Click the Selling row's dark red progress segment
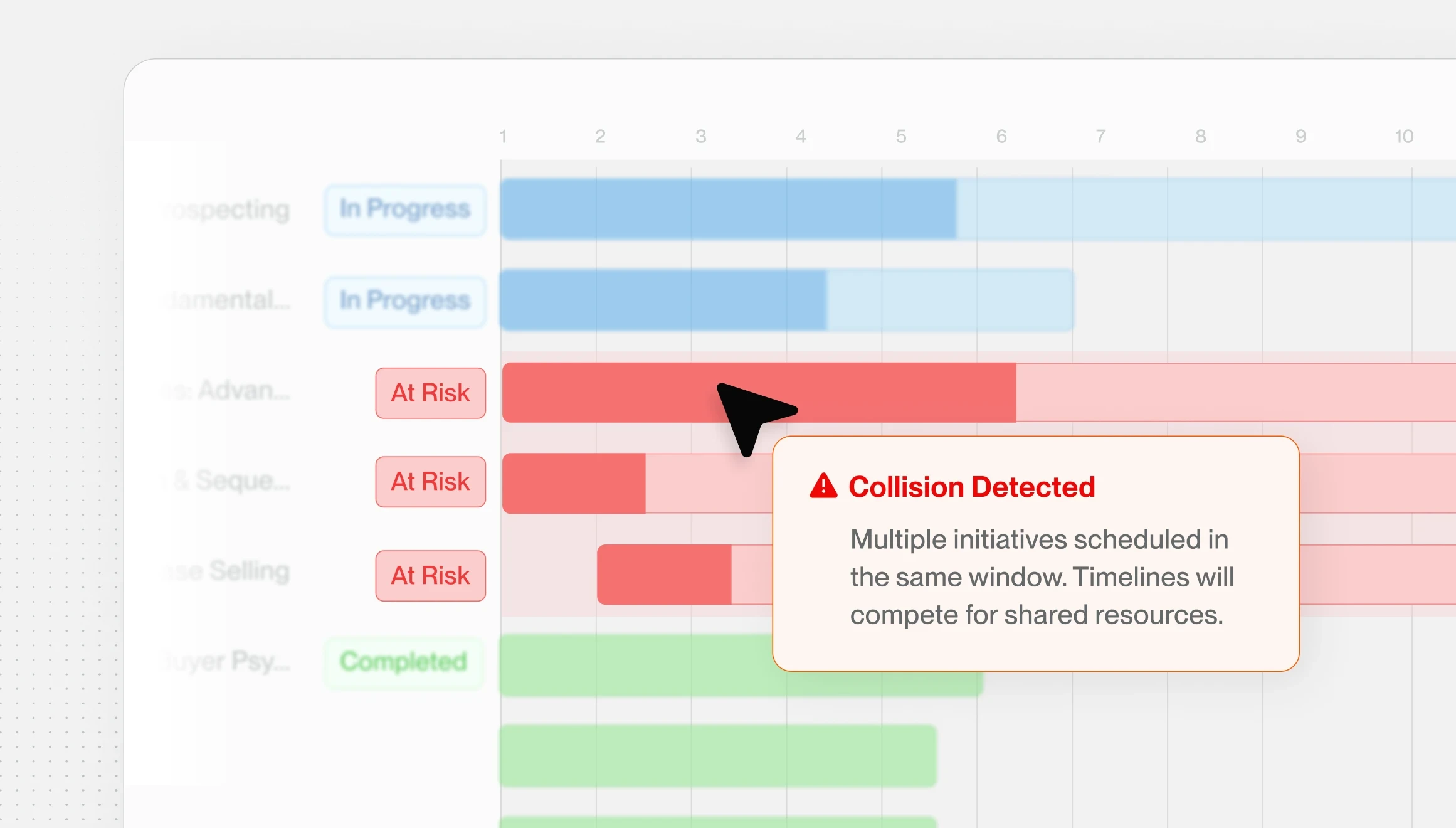The height and width of the screenshot is (828, 1456). 664,575
